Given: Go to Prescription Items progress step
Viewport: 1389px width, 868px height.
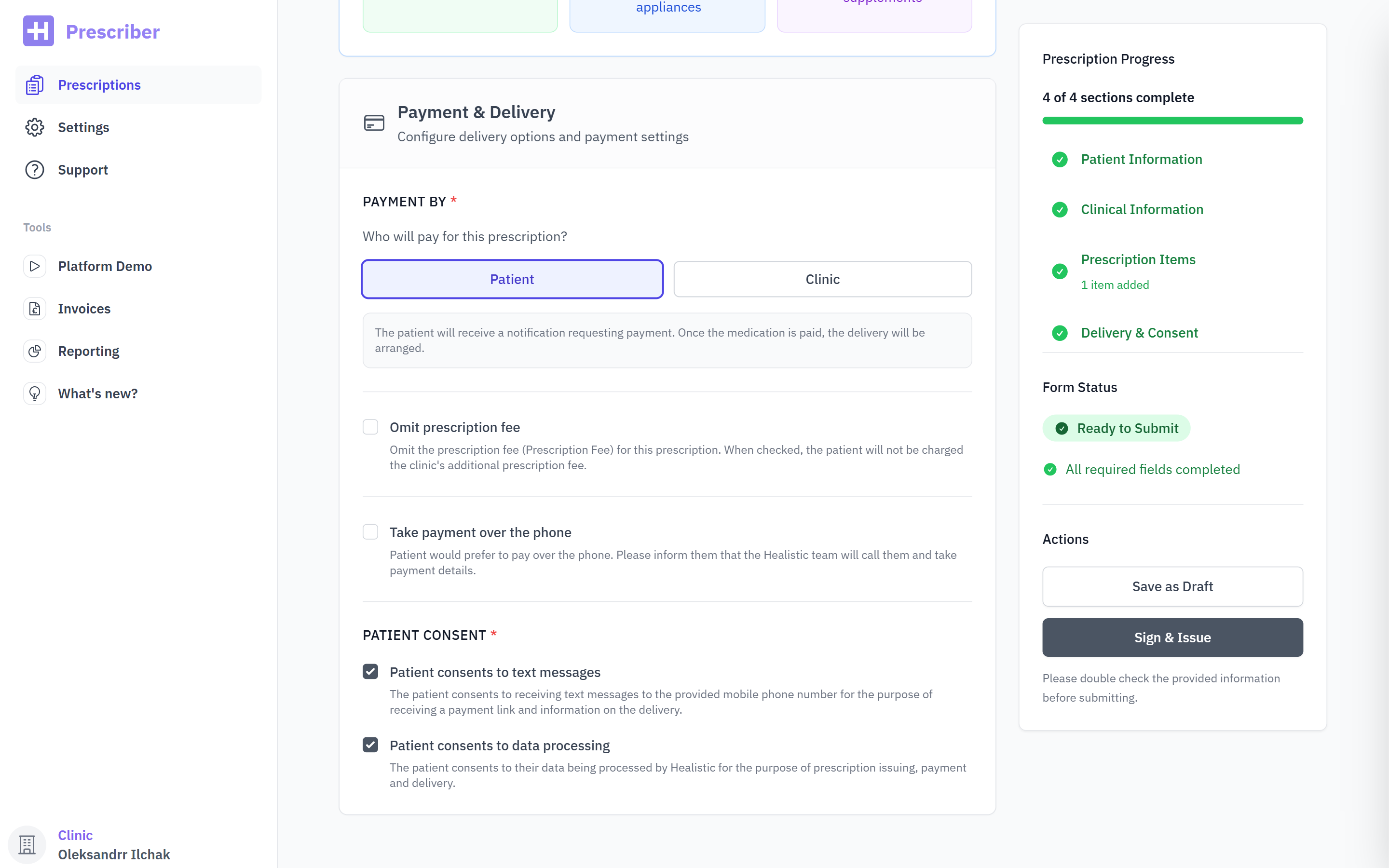Looking at the screenshot, I should click(1138, 260).
